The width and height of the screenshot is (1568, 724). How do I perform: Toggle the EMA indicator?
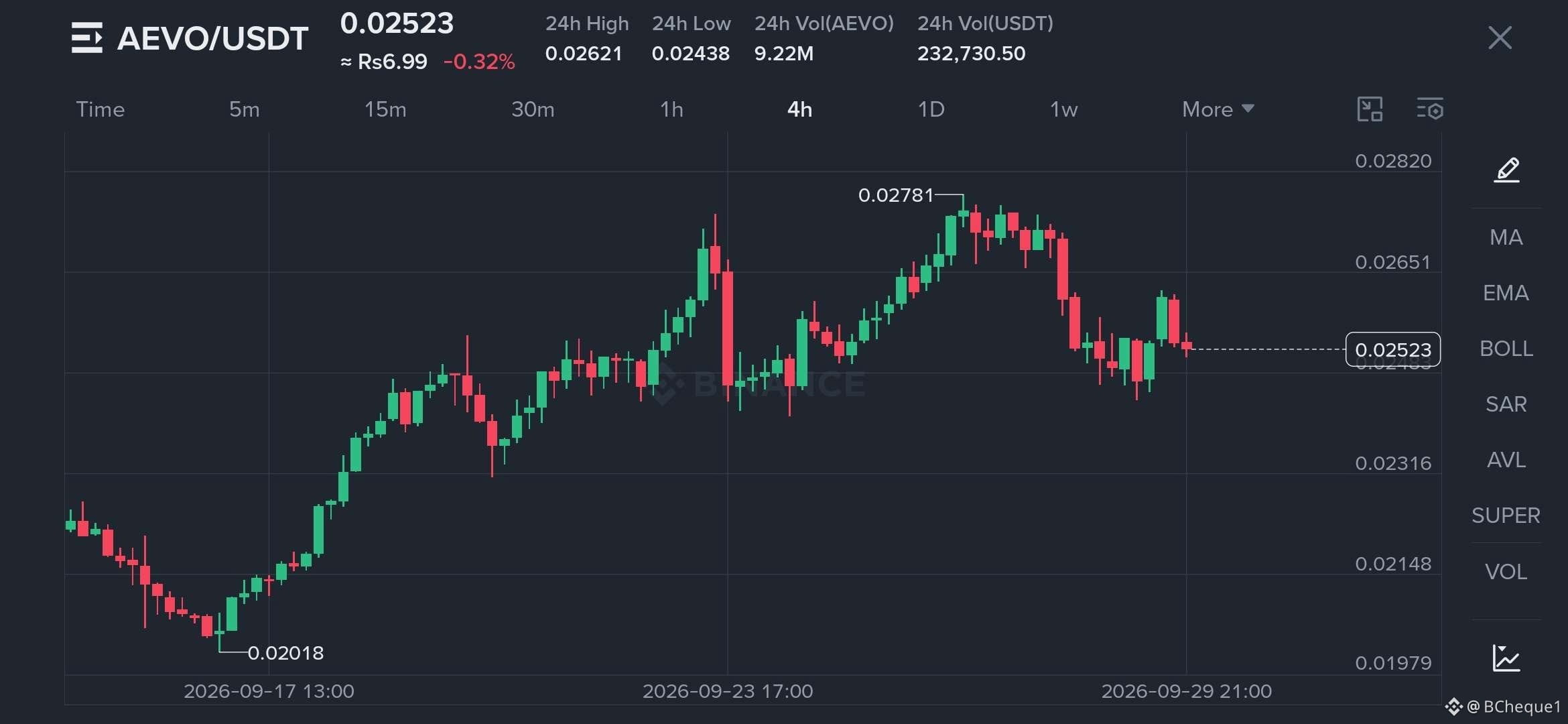pos(1506,293)
